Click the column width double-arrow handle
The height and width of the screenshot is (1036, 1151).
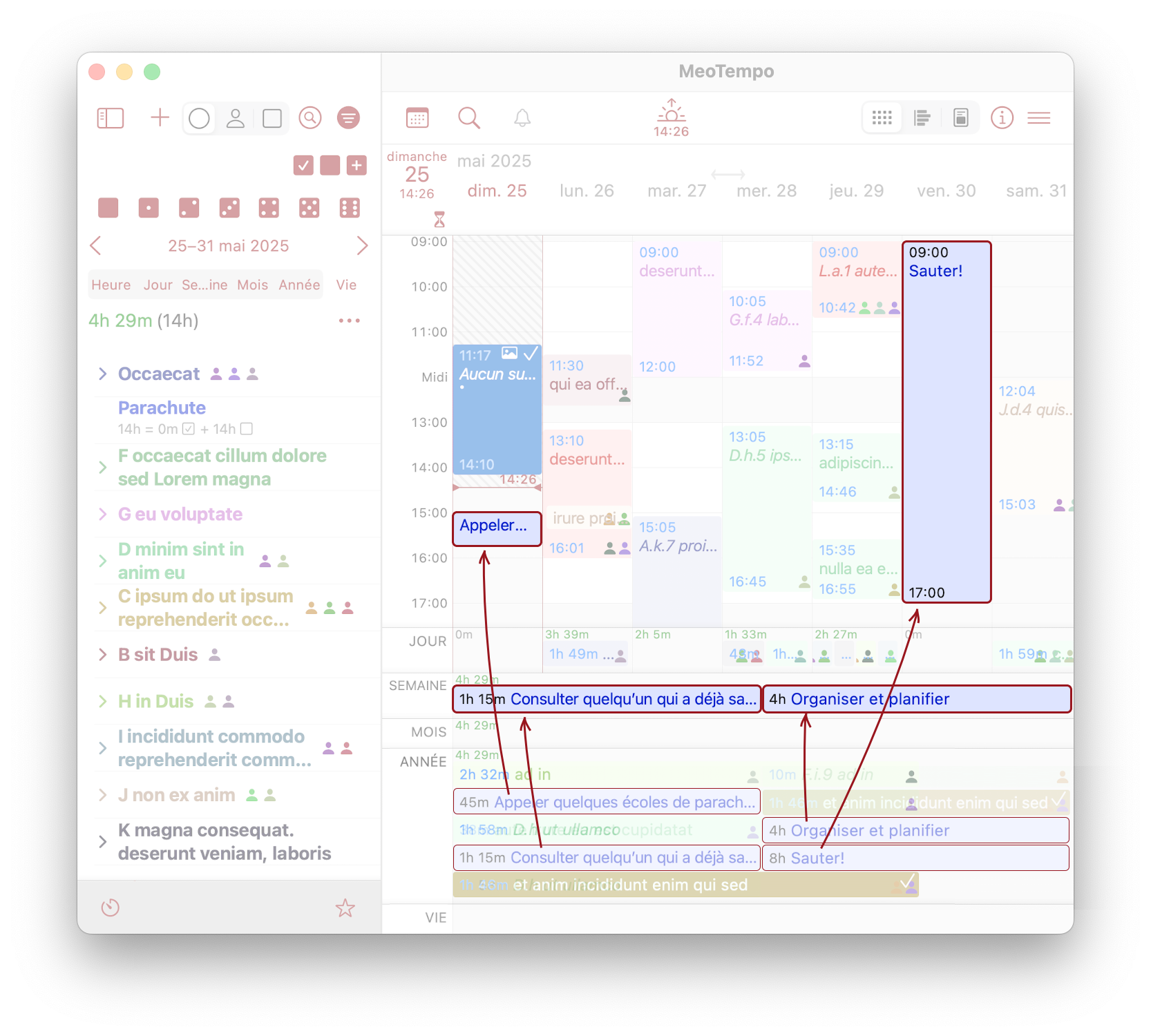(728, 175)
